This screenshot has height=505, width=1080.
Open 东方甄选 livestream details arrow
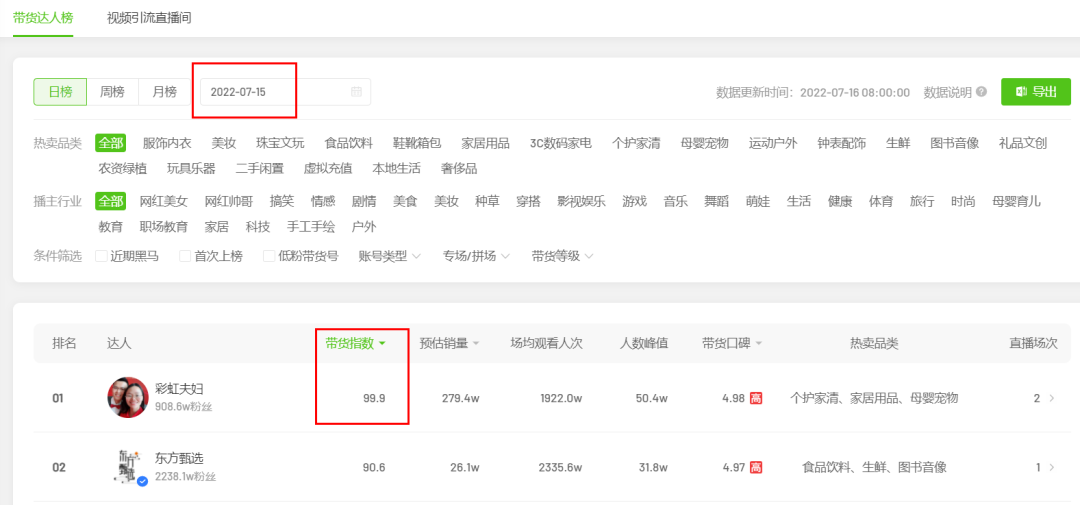[x=1051, y=467]
